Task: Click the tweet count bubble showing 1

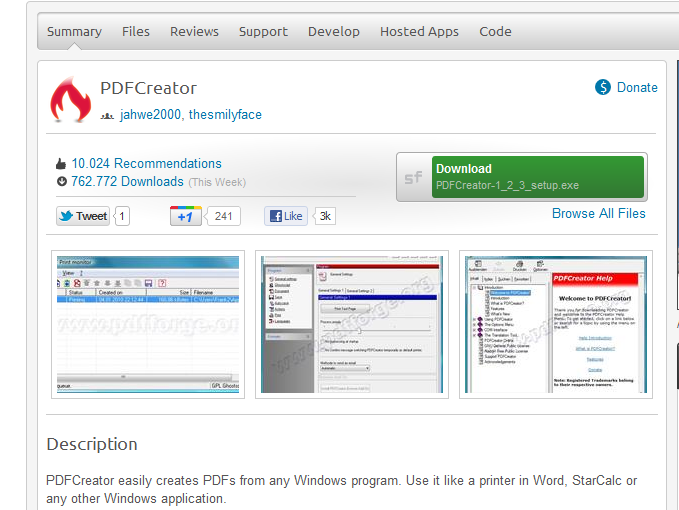Action: coord(122,216)
